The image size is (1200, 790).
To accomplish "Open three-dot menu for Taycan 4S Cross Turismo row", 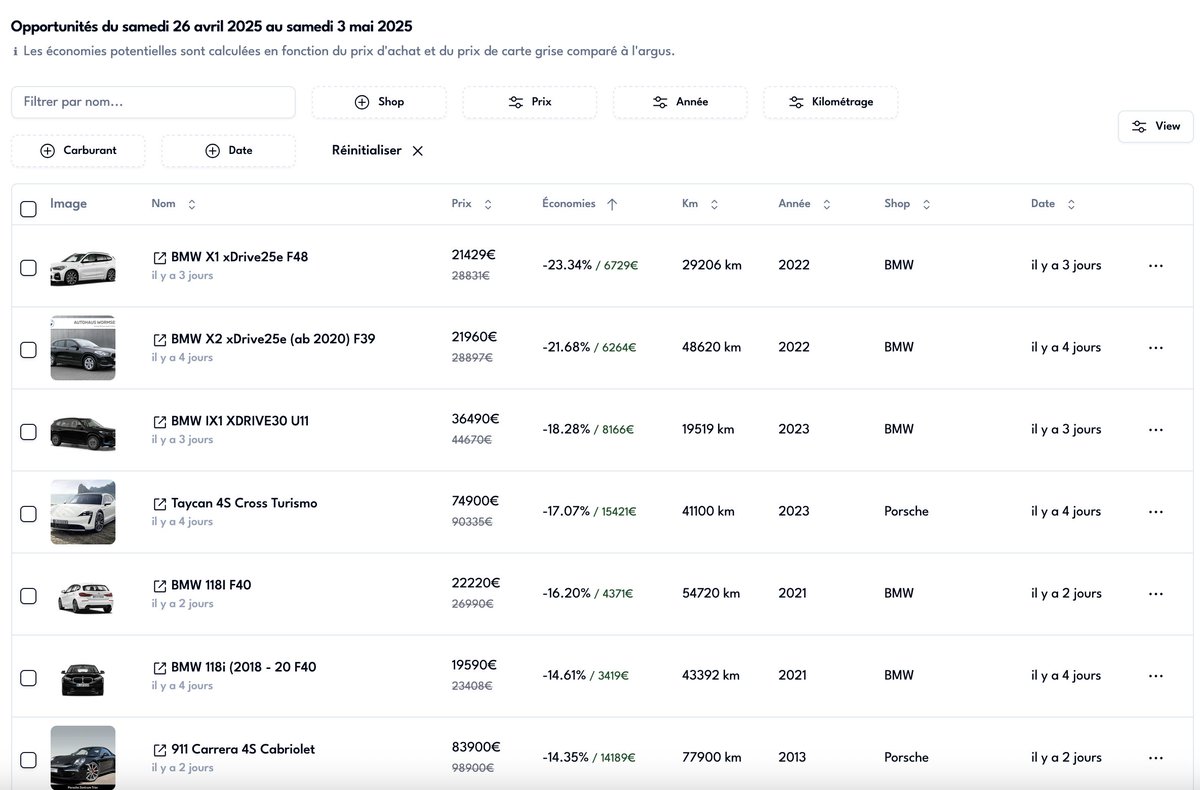I will [x=1156, y=512].
